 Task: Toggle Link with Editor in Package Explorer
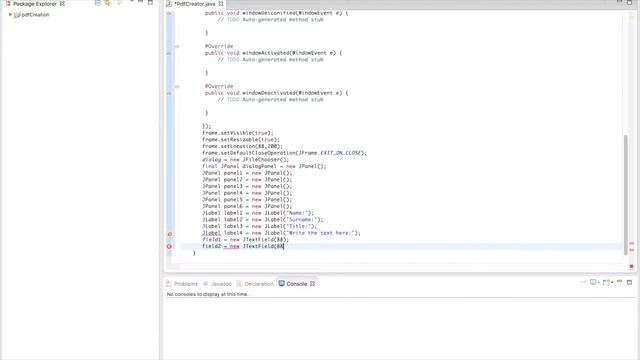click(107, 3)
